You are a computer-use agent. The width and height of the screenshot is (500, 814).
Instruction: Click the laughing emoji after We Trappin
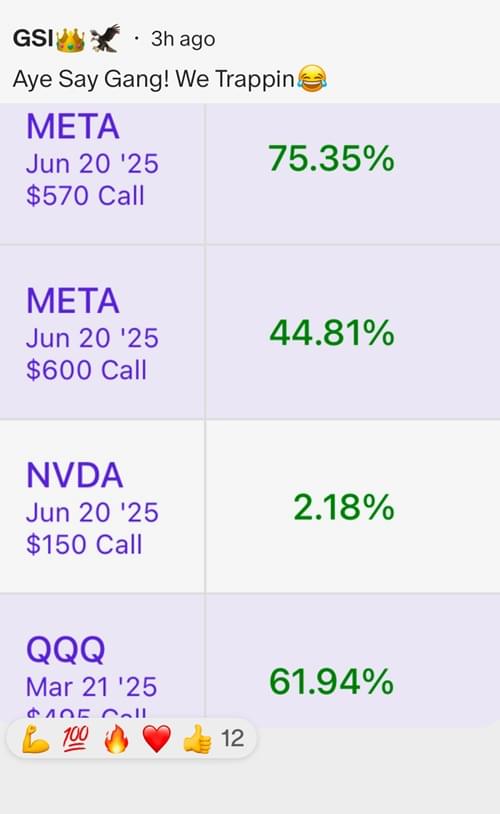pos(312,79)
